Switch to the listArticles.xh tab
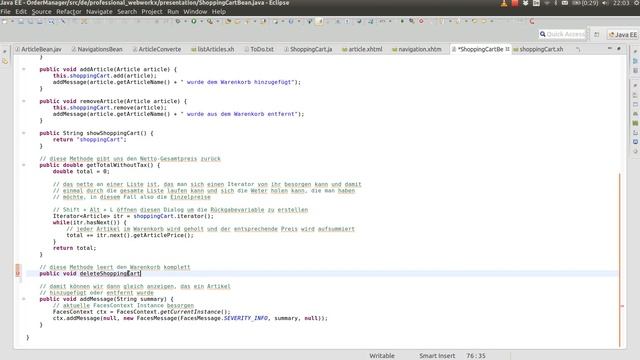640x360 pixels. click(x=213, y=49)
